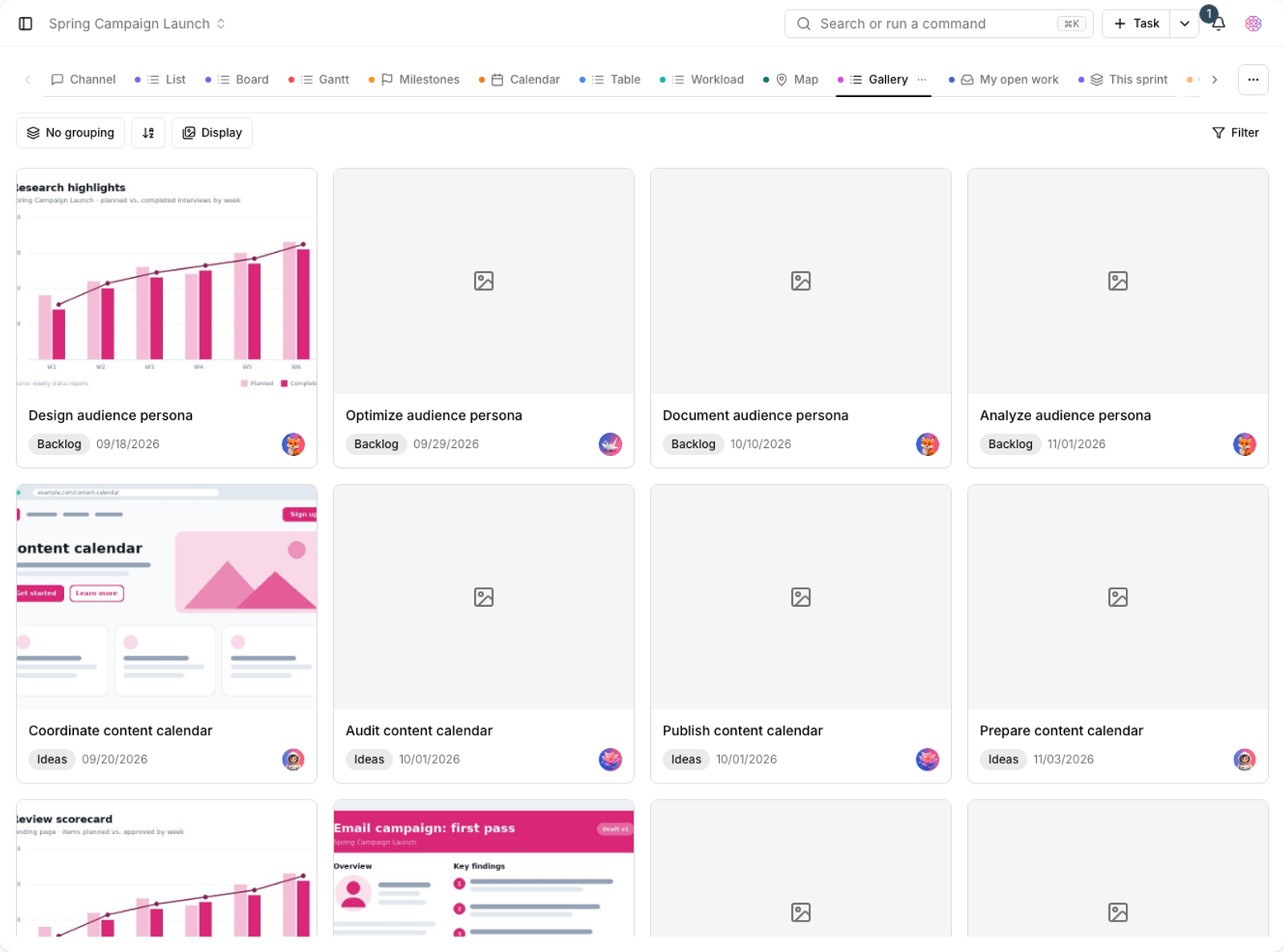The image size is (1284, 952).
Task: Click assignee avatar on Coordinate content calendar
Action: tap(293, 759)
